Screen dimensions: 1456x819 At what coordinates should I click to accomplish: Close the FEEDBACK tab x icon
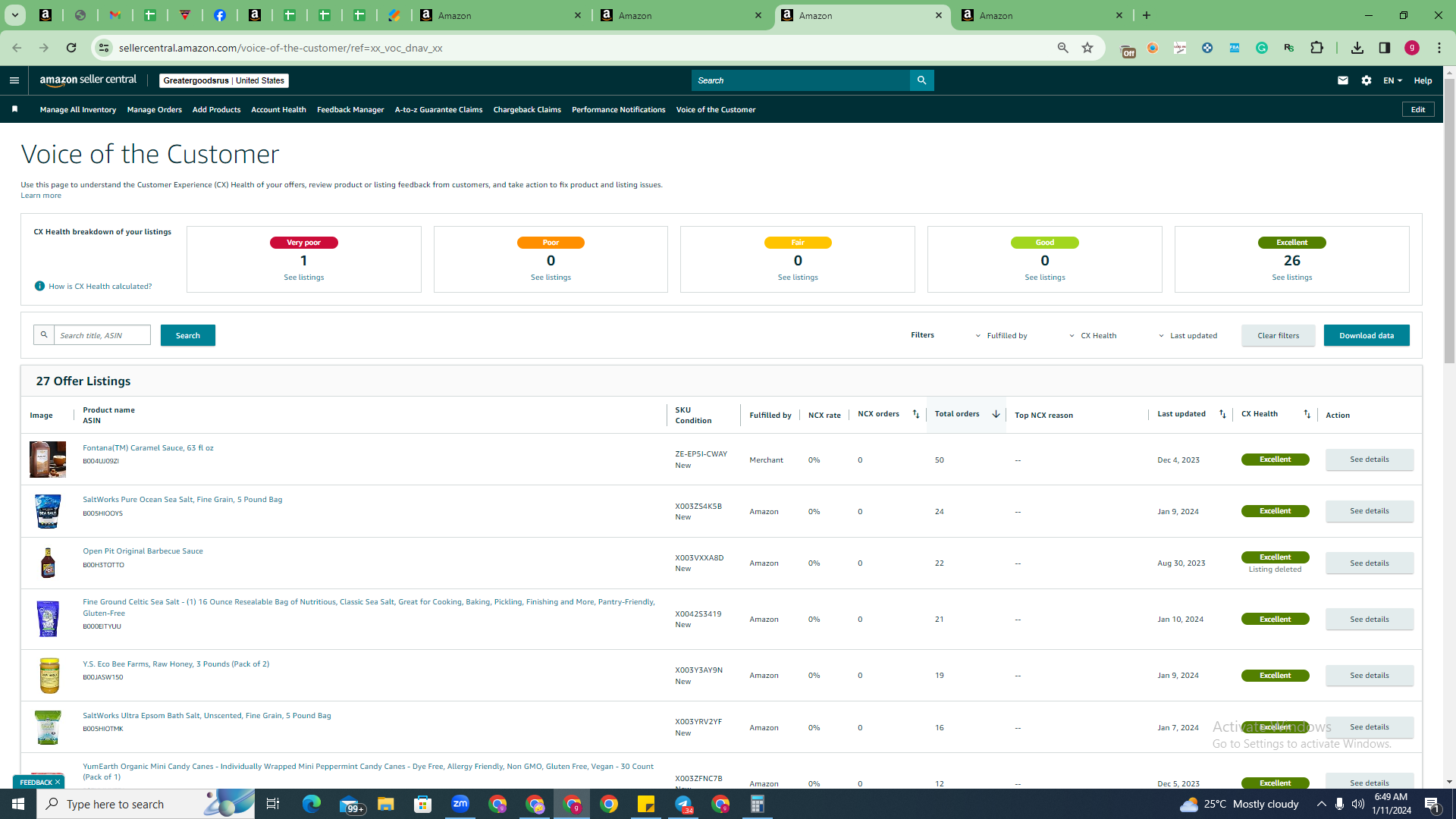tap(58, 782)
